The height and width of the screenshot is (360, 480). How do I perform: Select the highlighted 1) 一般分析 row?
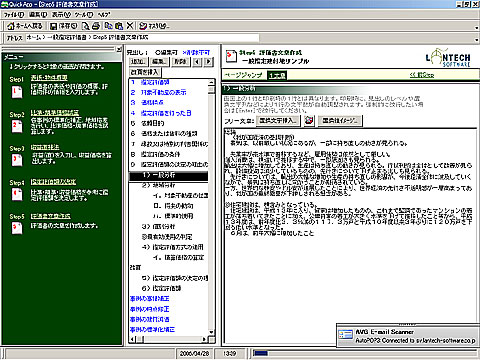click(x=169, y=176)
